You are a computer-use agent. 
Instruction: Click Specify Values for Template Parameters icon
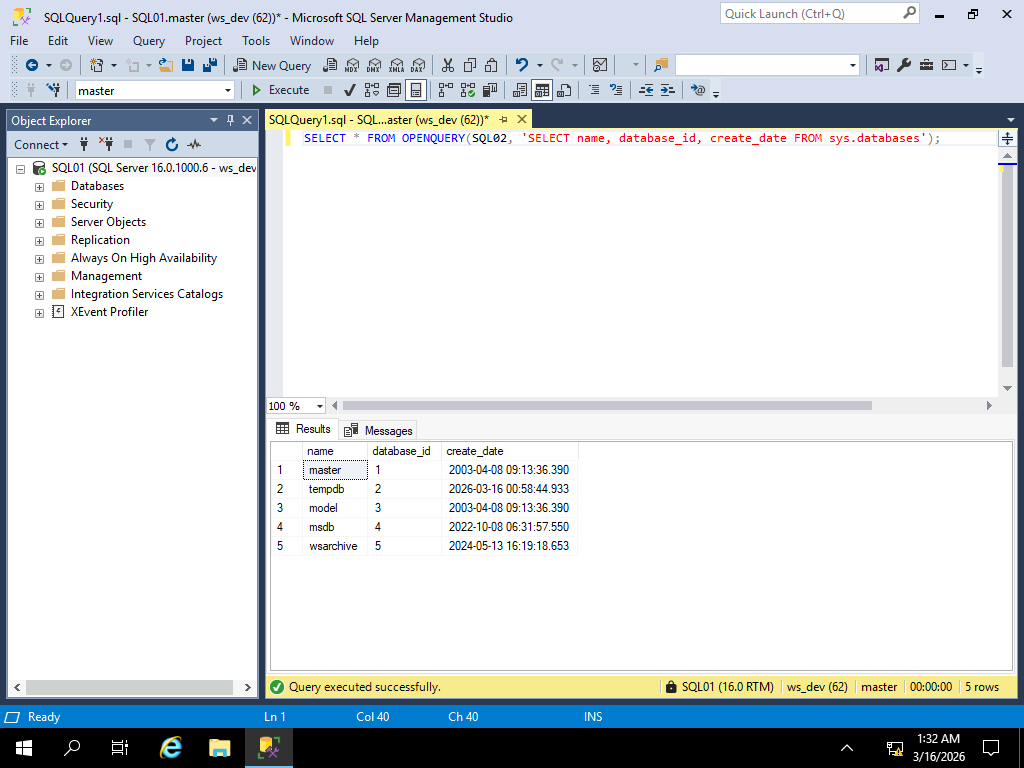pos(698,90)
